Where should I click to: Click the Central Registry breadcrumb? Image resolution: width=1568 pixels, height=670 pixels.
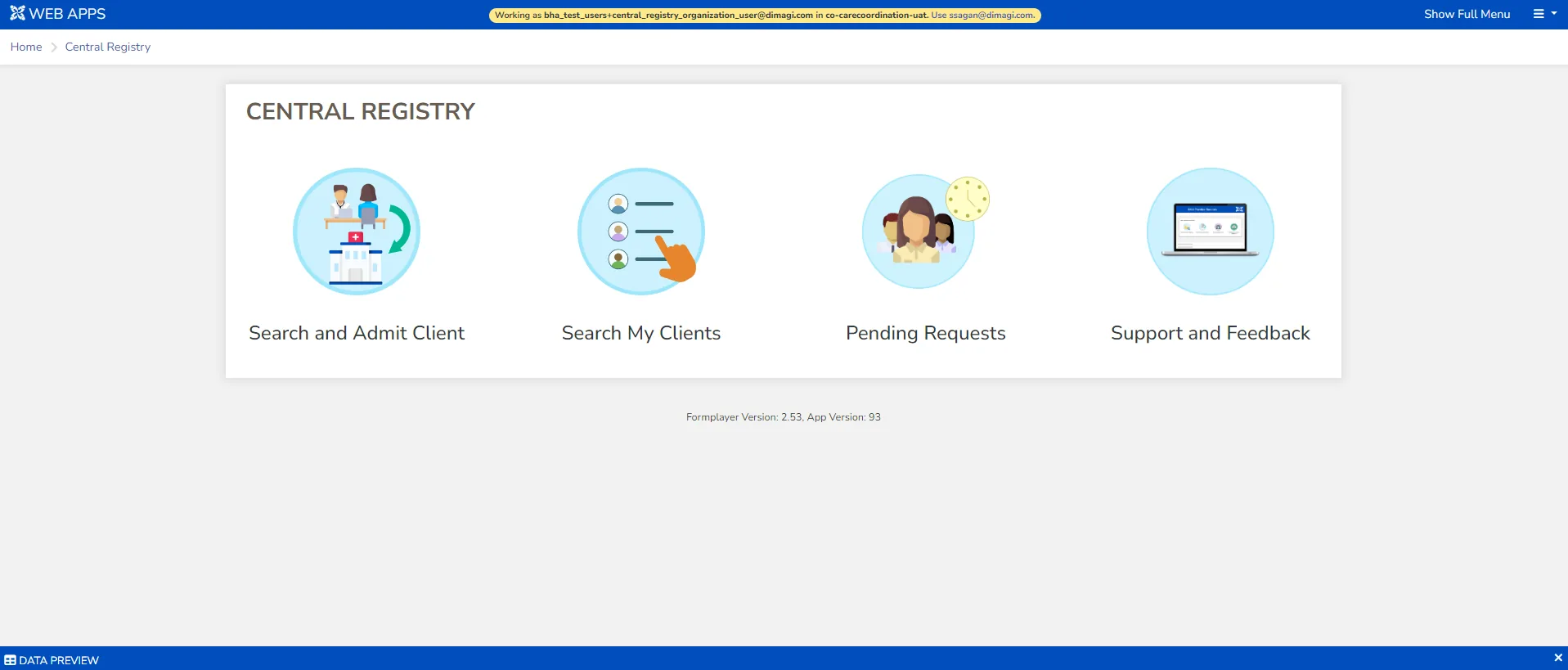(108, 47)
